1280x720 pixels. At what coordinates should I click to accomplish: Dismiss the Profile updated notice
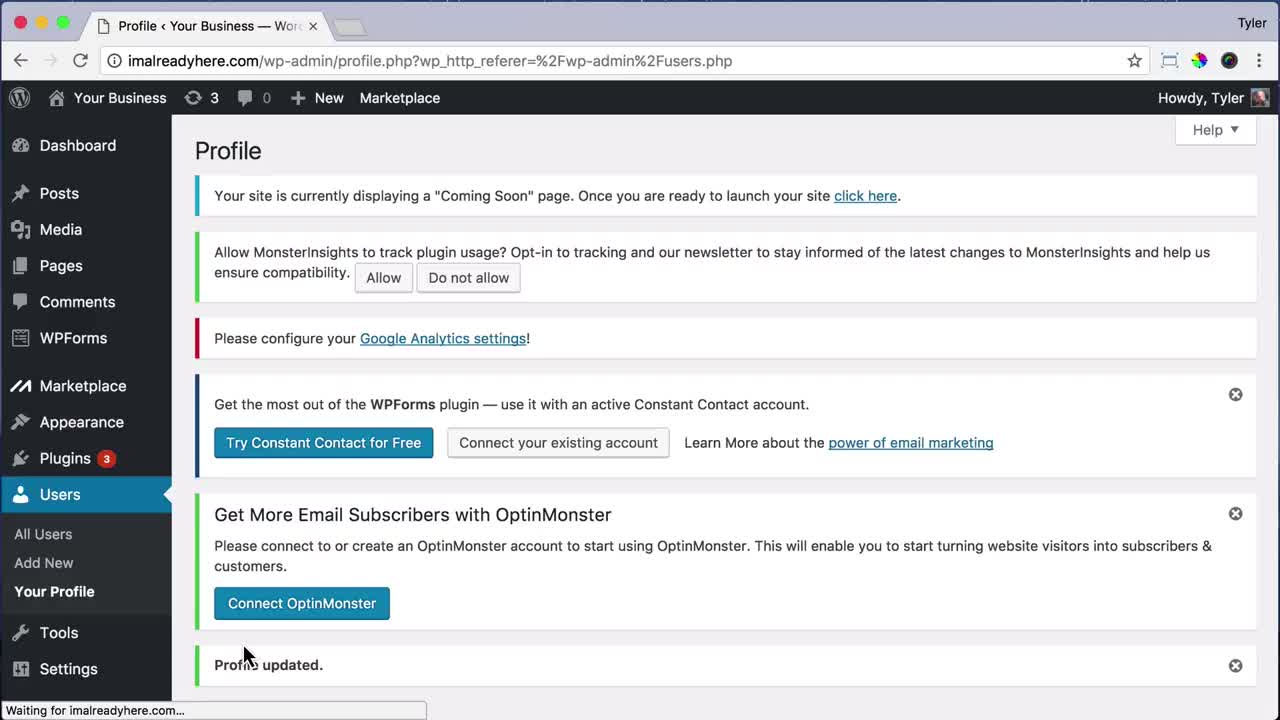[1235, 666]
